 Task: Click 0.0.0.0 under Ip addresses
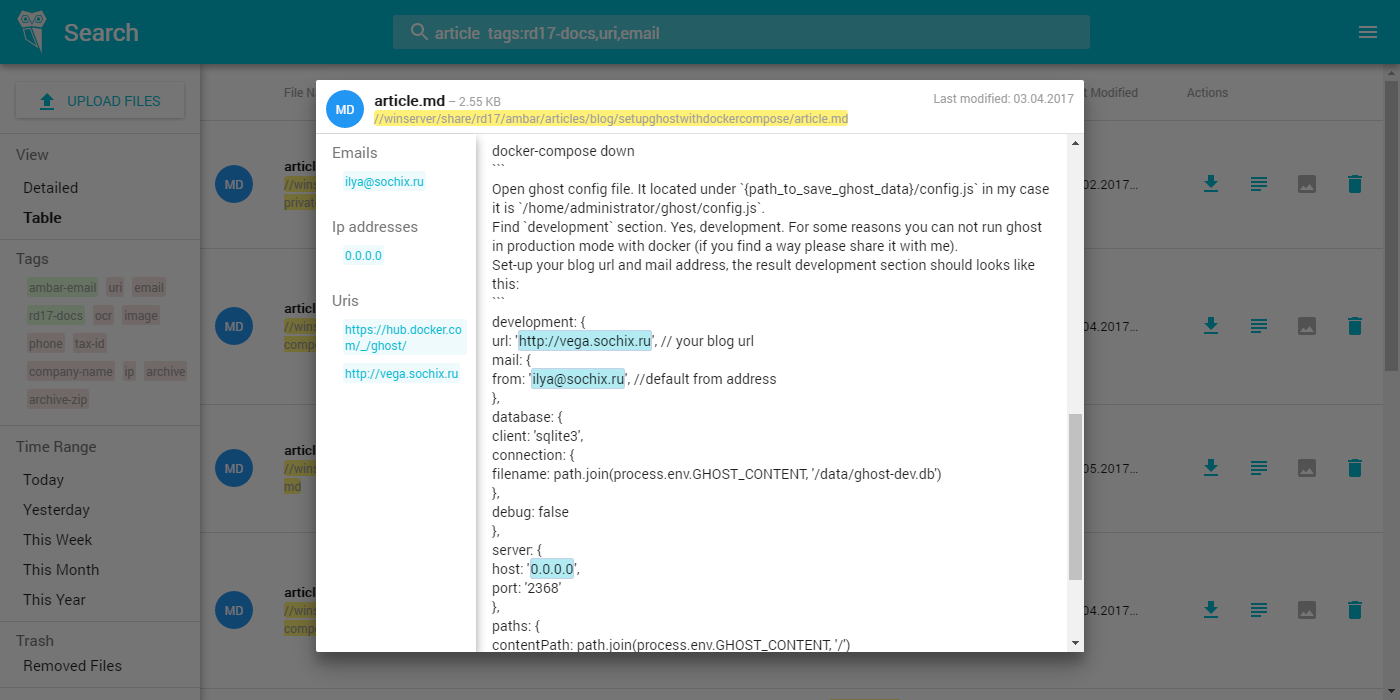pos(363,256)
